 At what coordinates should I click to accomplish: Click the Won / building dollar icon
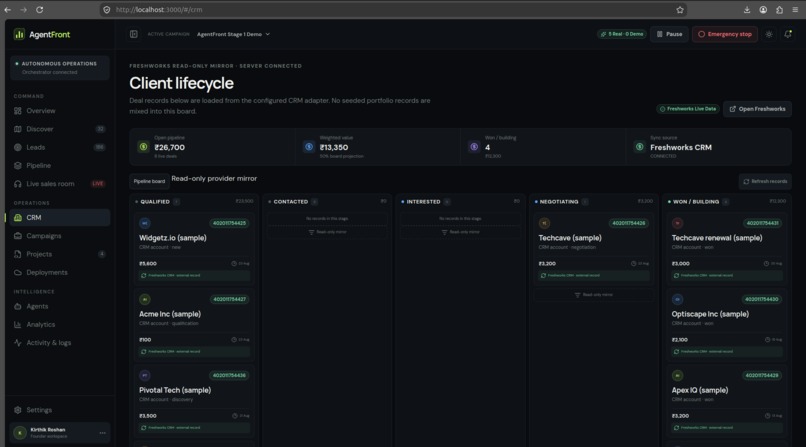point(474,147)
